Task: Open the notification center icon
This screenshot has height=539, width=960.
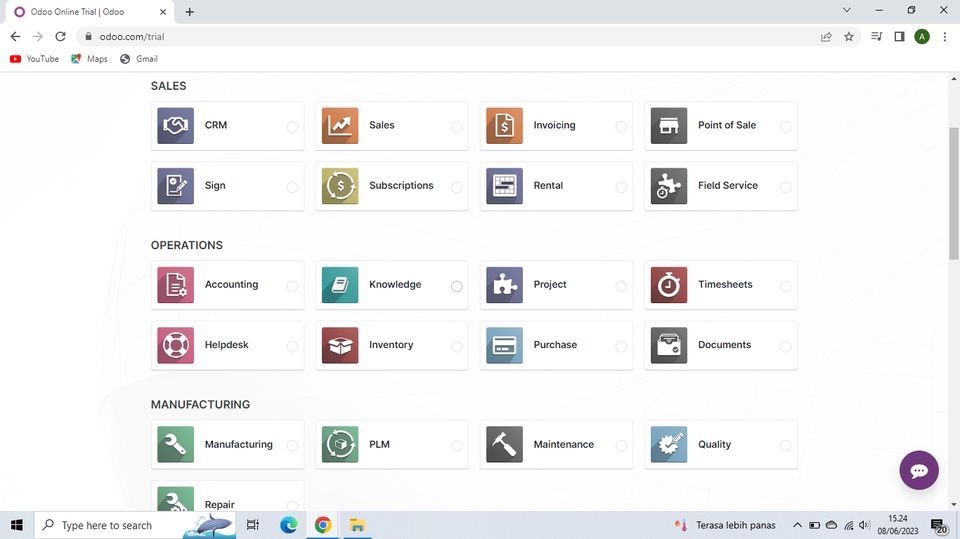Action: point(939,525)
